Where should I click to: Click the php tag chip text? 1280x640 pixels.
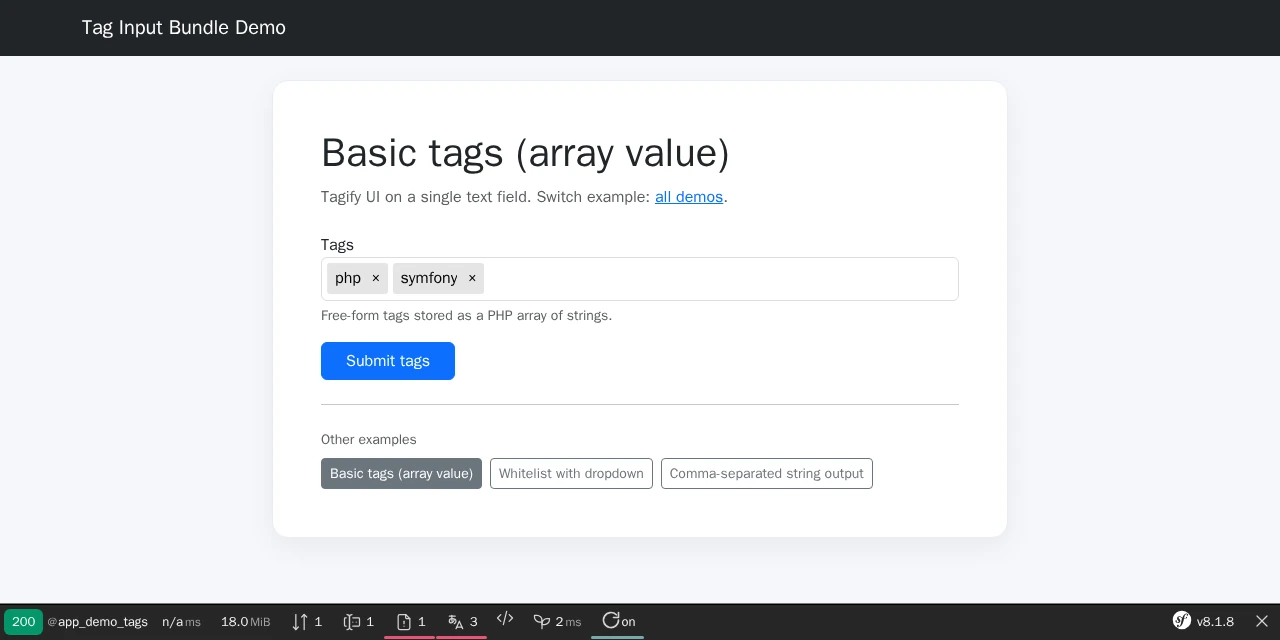point(348,278)
